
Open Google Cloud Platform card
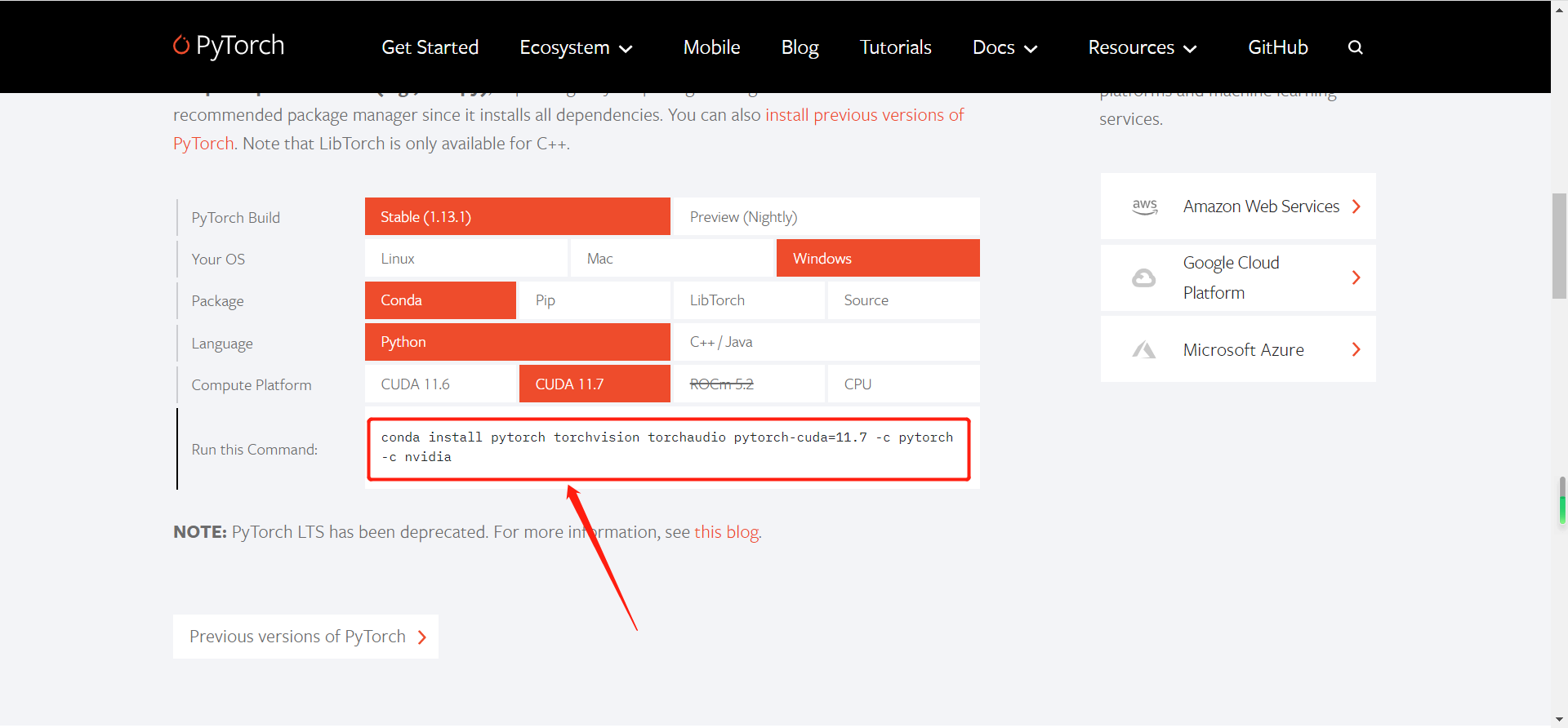pos(1238,277)
